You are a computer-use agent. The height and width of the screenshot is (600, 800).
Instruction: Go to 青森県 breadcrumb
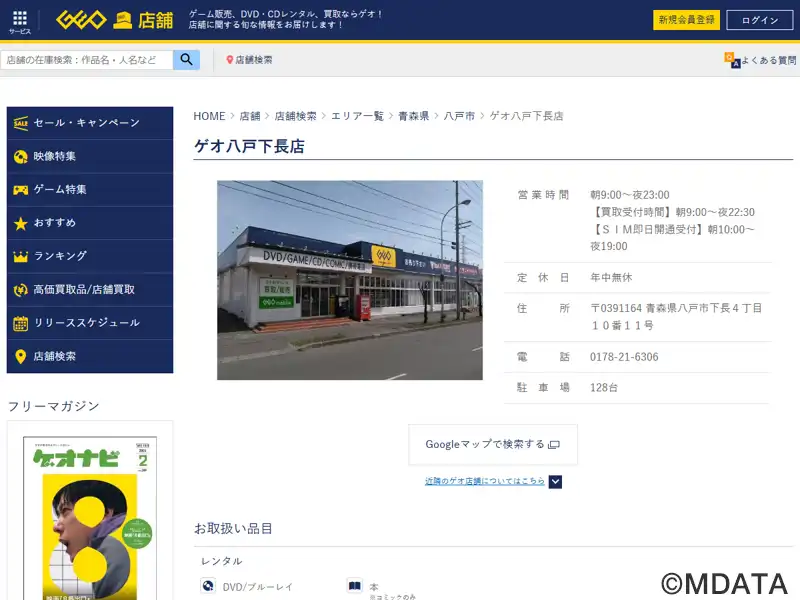click(x=413, y=116)
